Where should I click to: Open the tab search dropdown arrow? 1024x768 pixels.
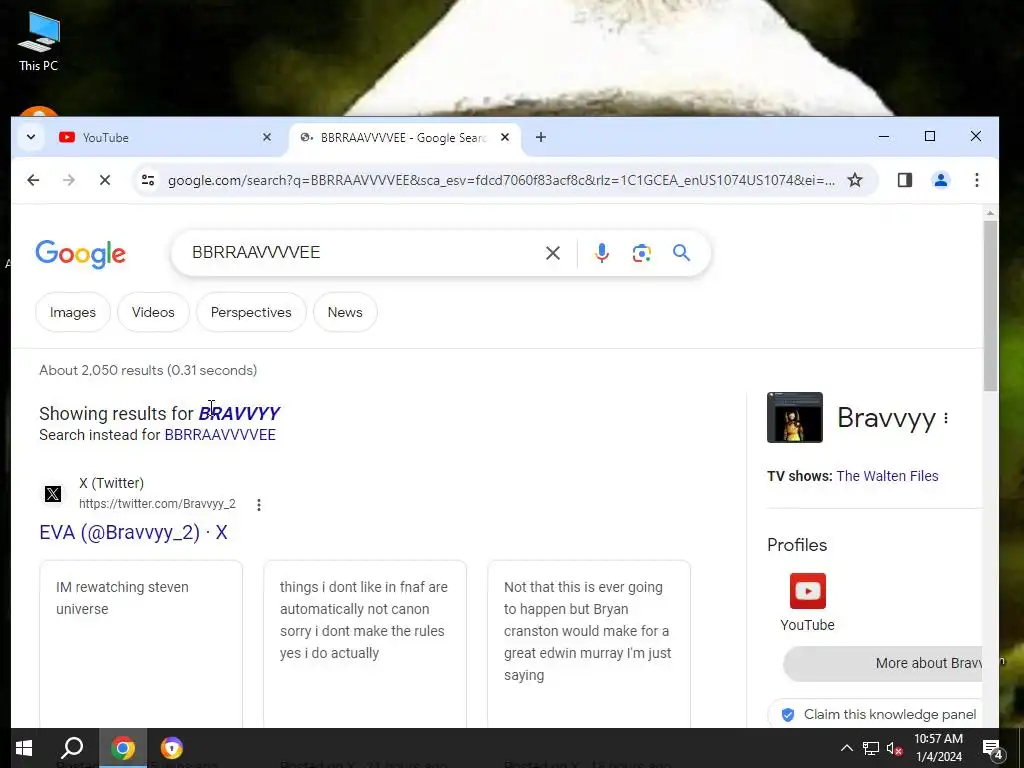(31, 137)
